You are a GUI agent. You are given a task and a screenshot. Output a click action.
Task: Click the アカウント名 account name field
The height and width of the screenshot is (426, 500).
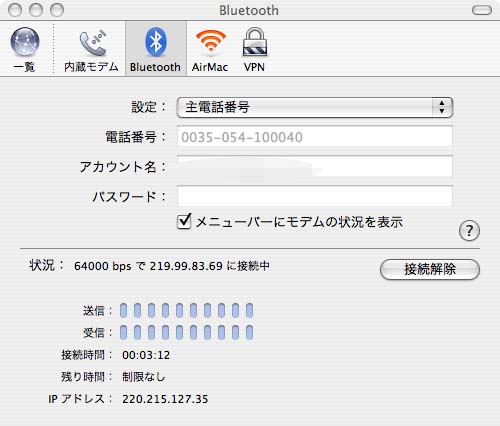315,166
